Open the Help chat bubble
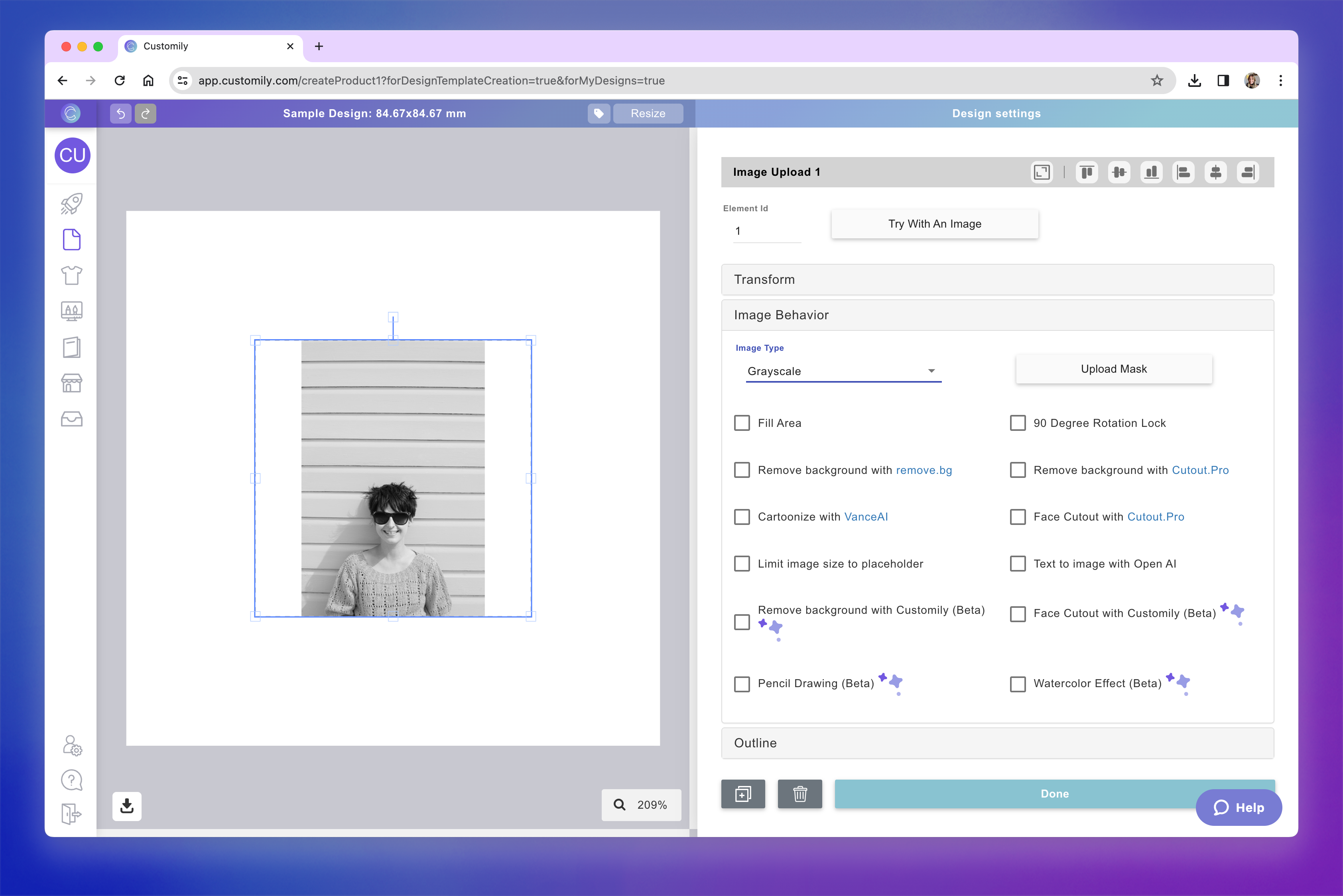 [x=1239, y=808]
